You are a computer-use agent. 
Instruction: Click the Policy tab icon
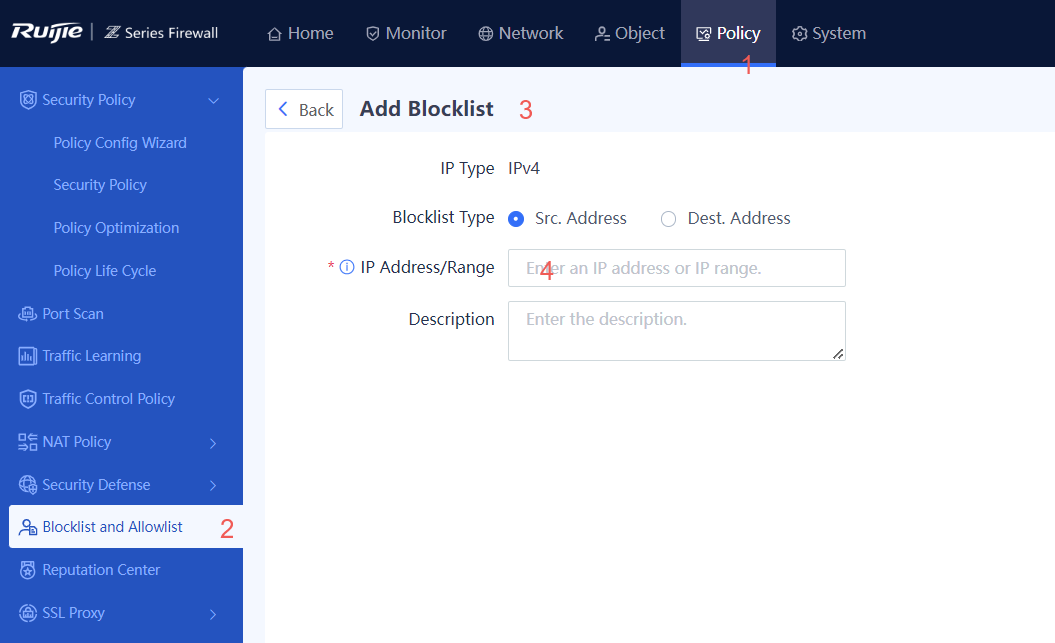click(703, 34)
